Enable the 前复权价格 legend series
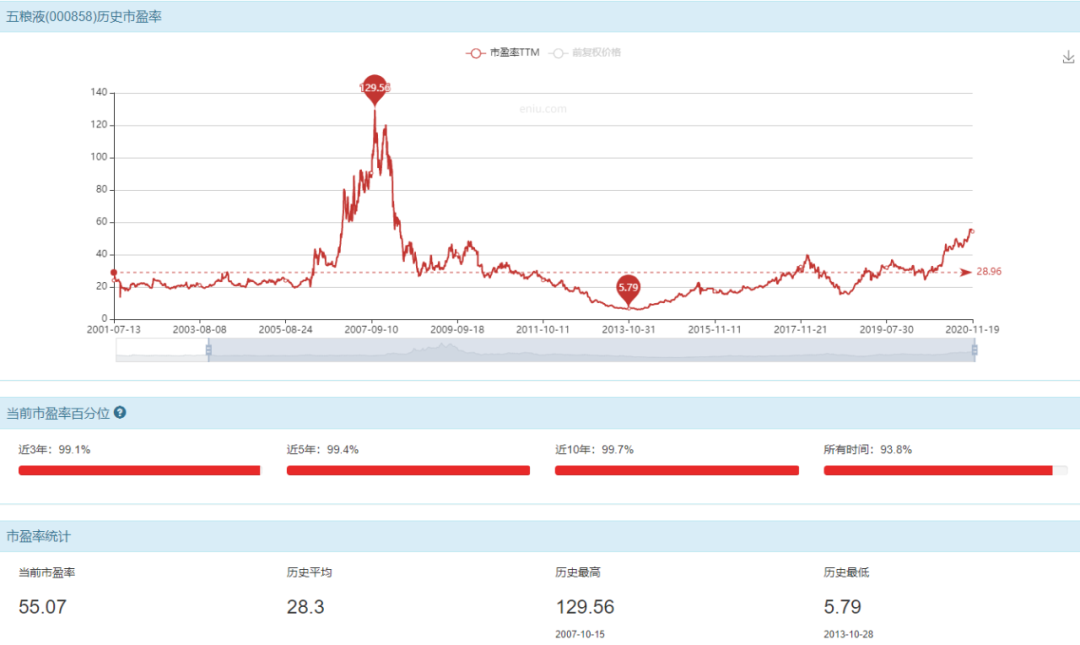 click(x=585, y=52)
